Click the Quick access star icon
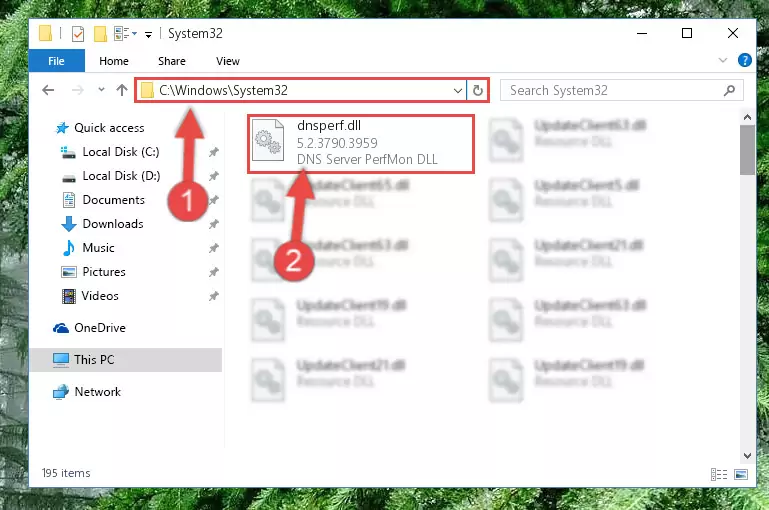This screenshot has height=510, width=769. (62, 128)
